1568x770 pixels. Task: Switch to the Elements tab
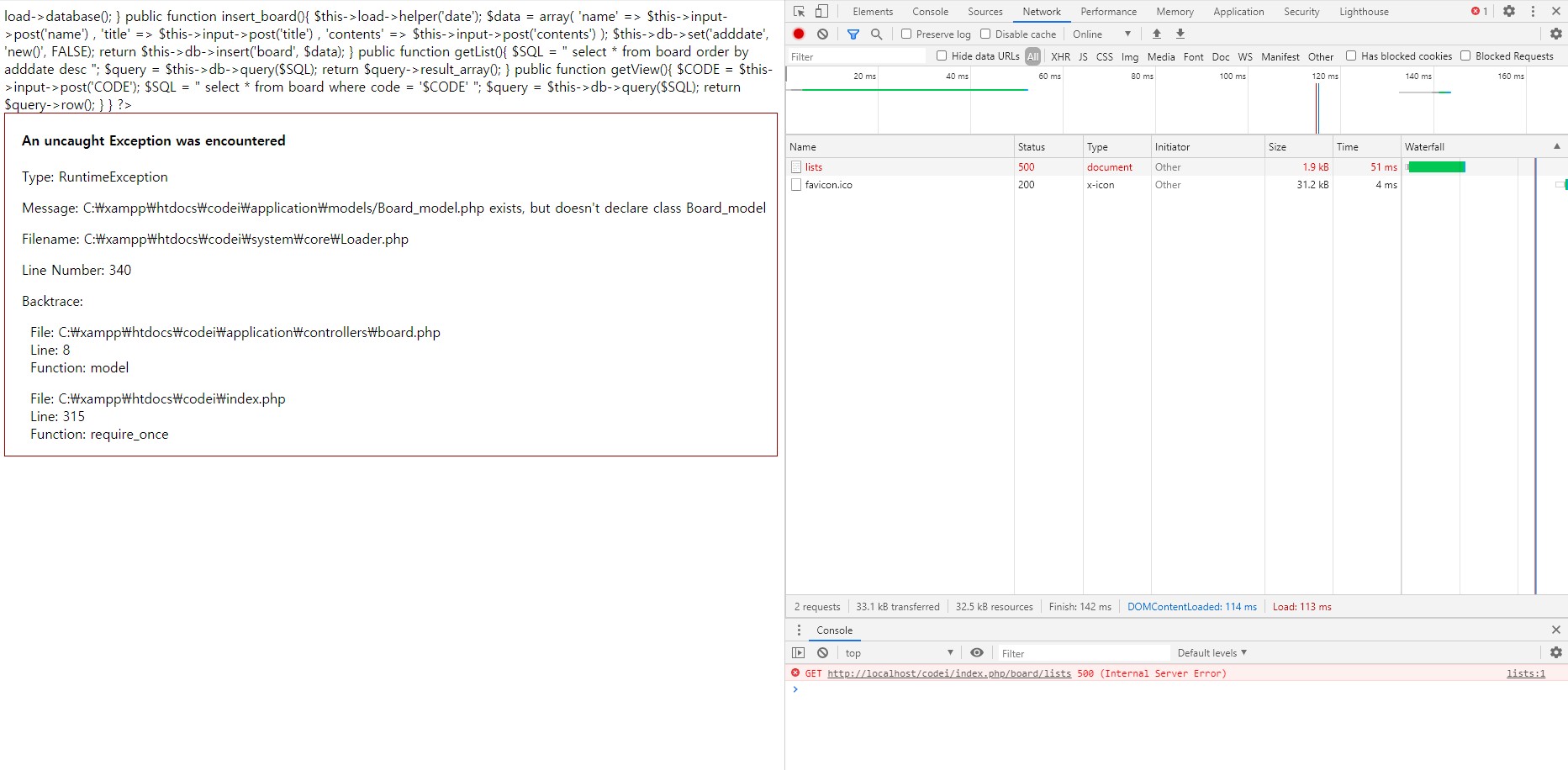[x=872, y=12]
